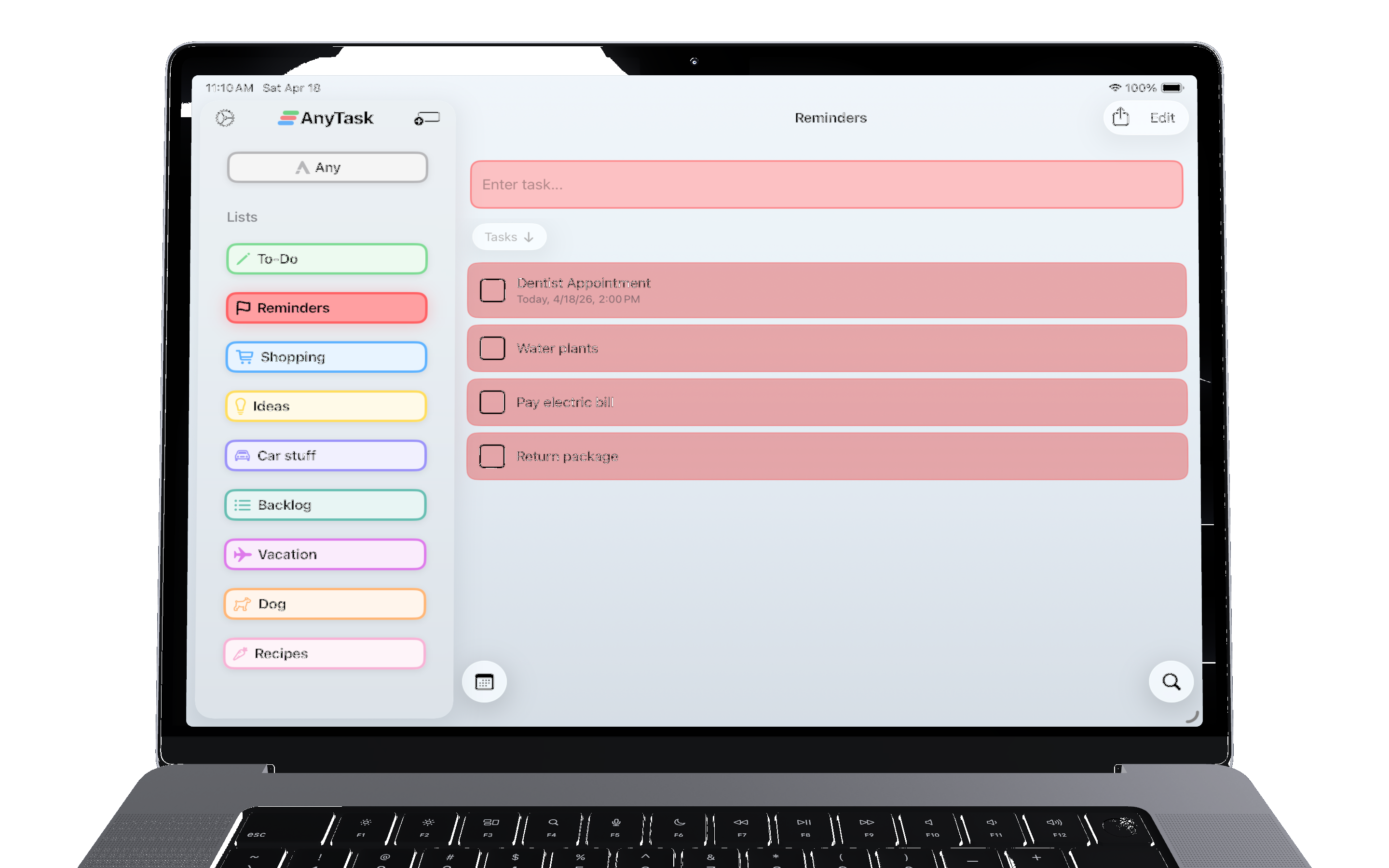
Task: Select the Shopping list
Action: (326, 357)
